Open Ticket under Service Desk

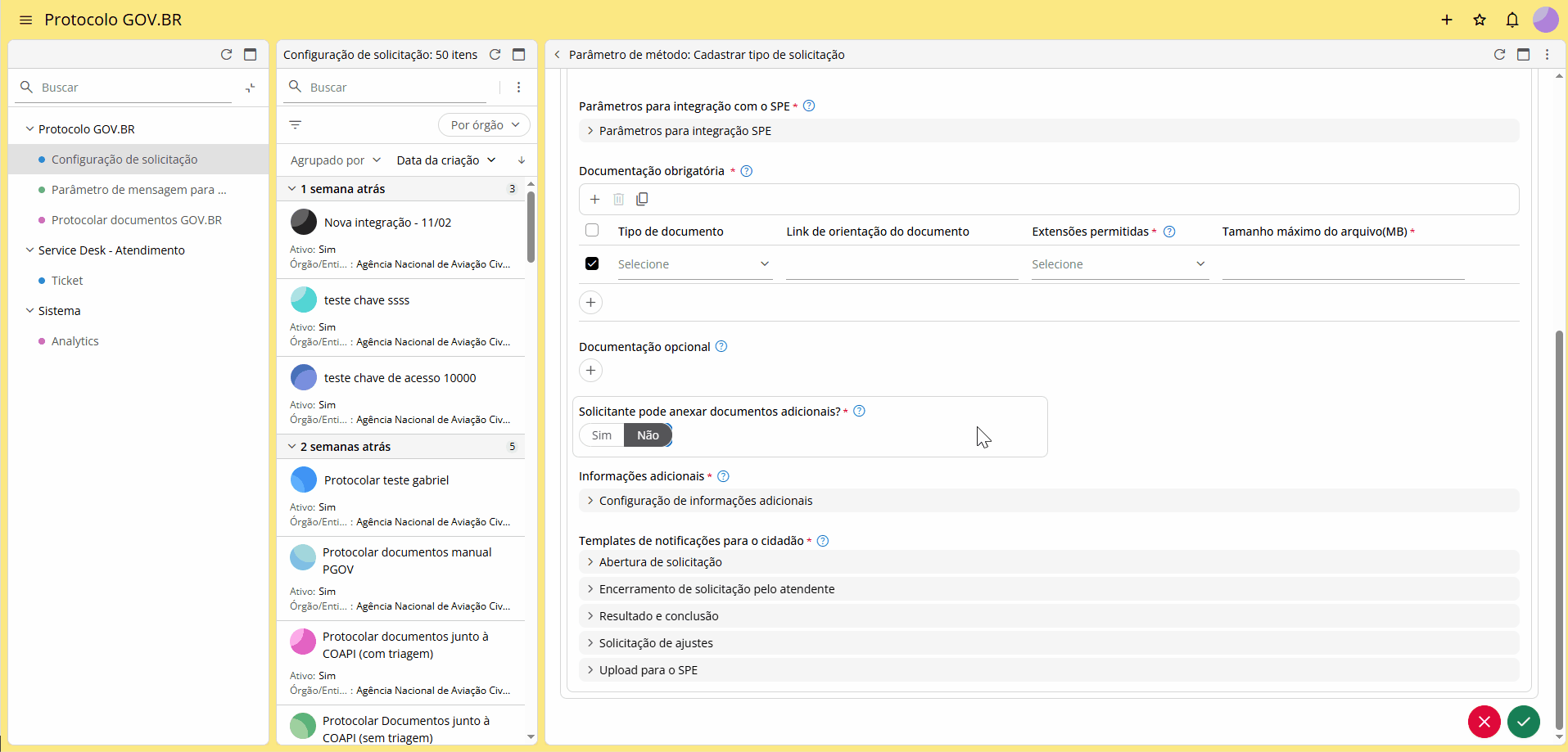pyautogui.click(x=138, y=281)
